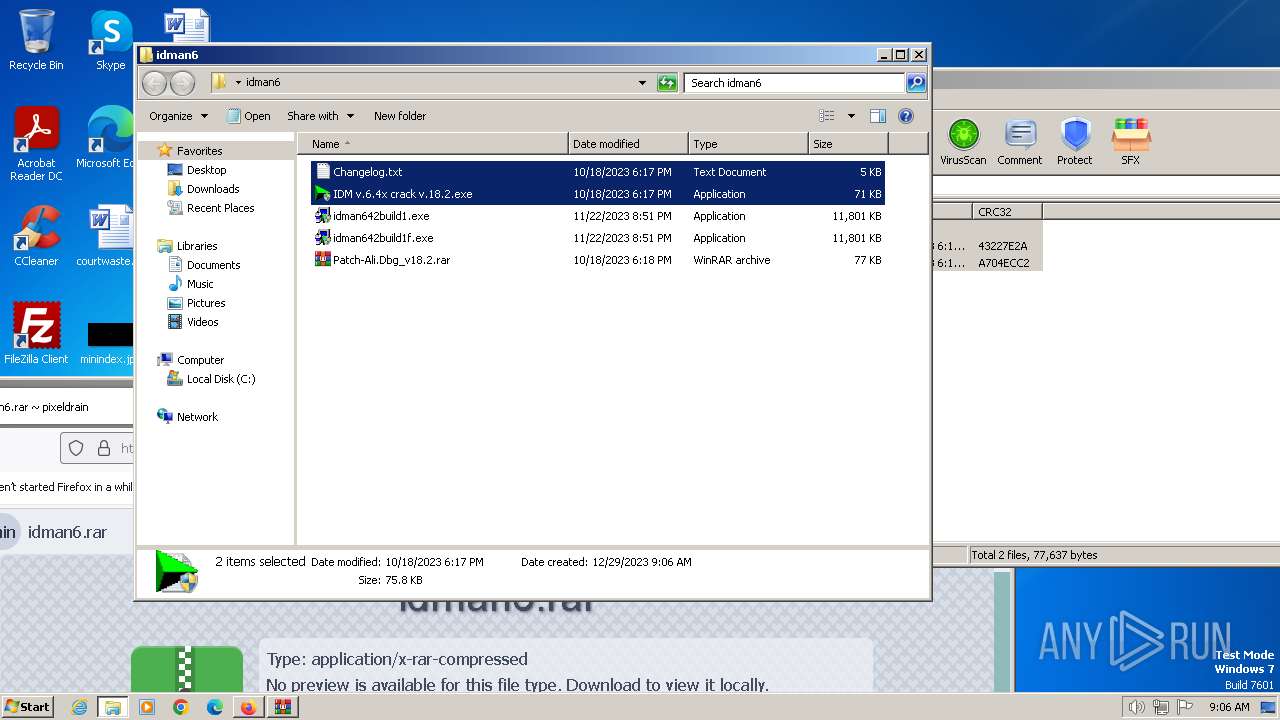The width and height of the screenshot is (1280, 720).
Task: Select IDM v.6.4x crack v.18.2.exe
Action: coord(598,194)
